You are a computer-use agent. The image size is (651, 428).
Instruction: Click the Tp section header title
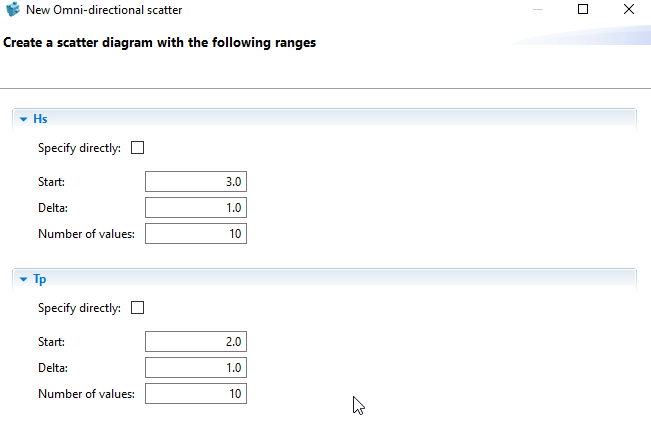40,279
